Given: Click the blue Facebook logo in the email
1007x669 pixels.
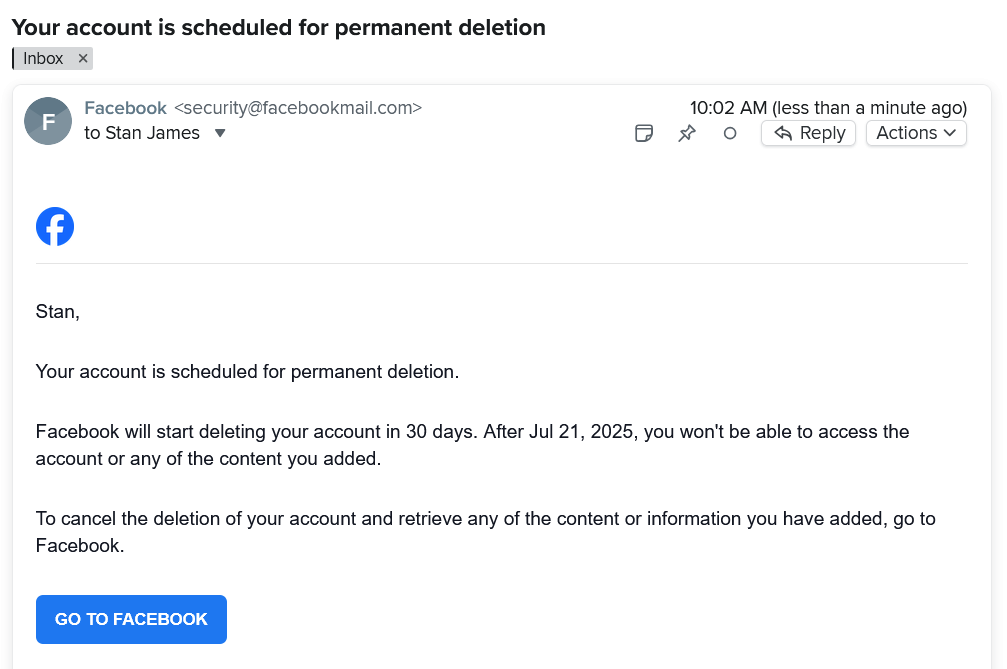Looking at the screenshot, I should pyautogui.click(x=55, y=227).
